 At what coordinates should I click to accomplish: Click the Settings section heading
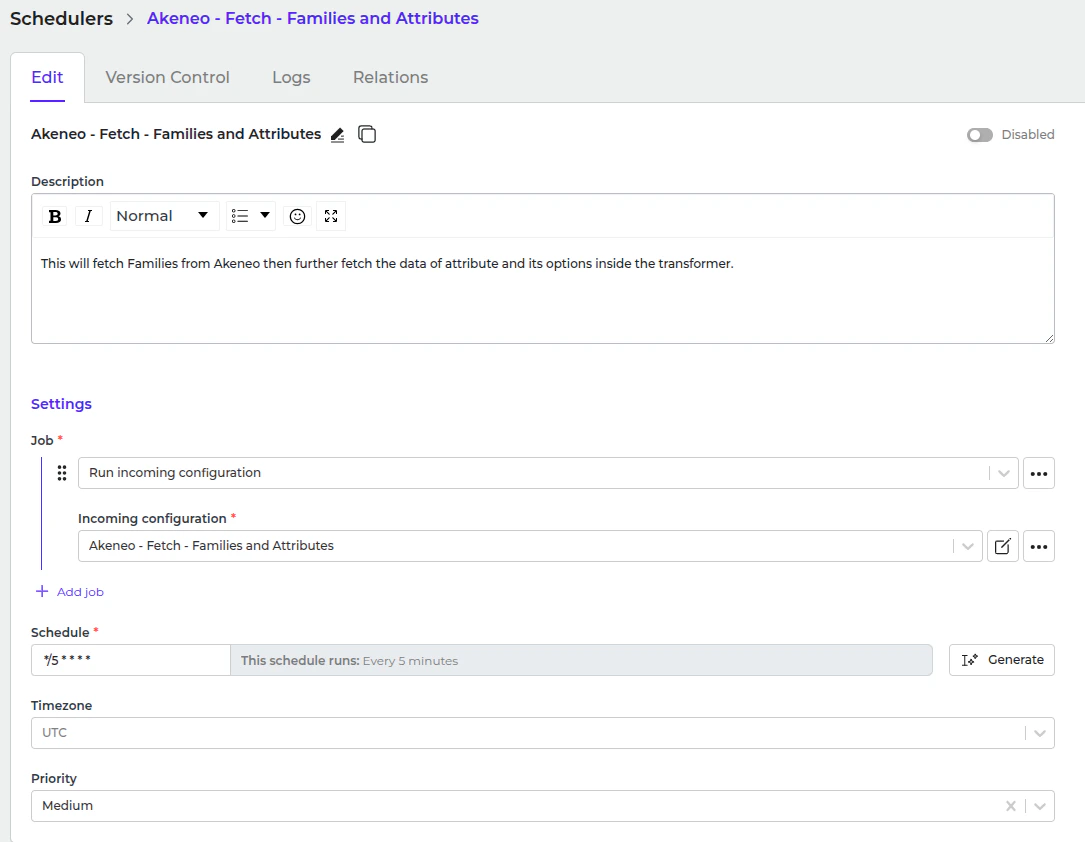[x=62, y=404]
